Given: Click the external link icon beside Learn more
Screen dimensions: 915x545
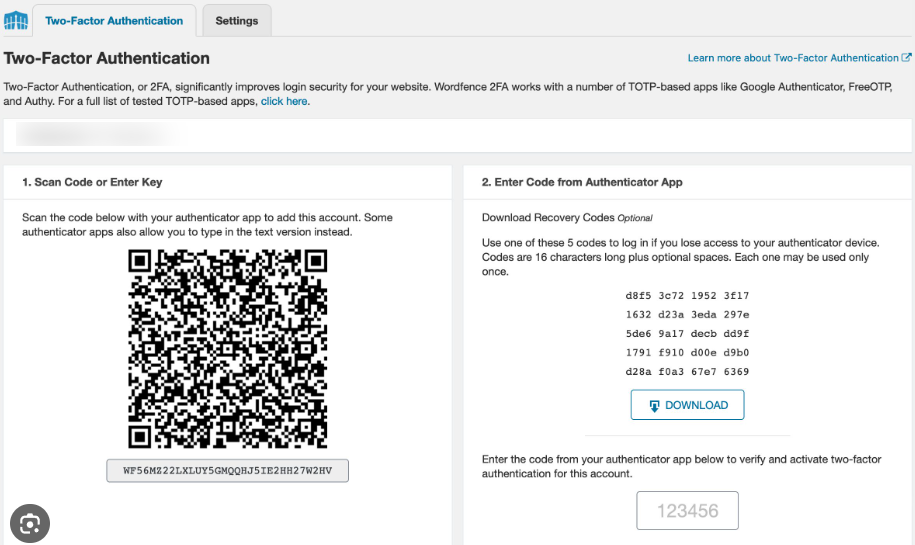Looking at the screenshot, I should point(906,57).
